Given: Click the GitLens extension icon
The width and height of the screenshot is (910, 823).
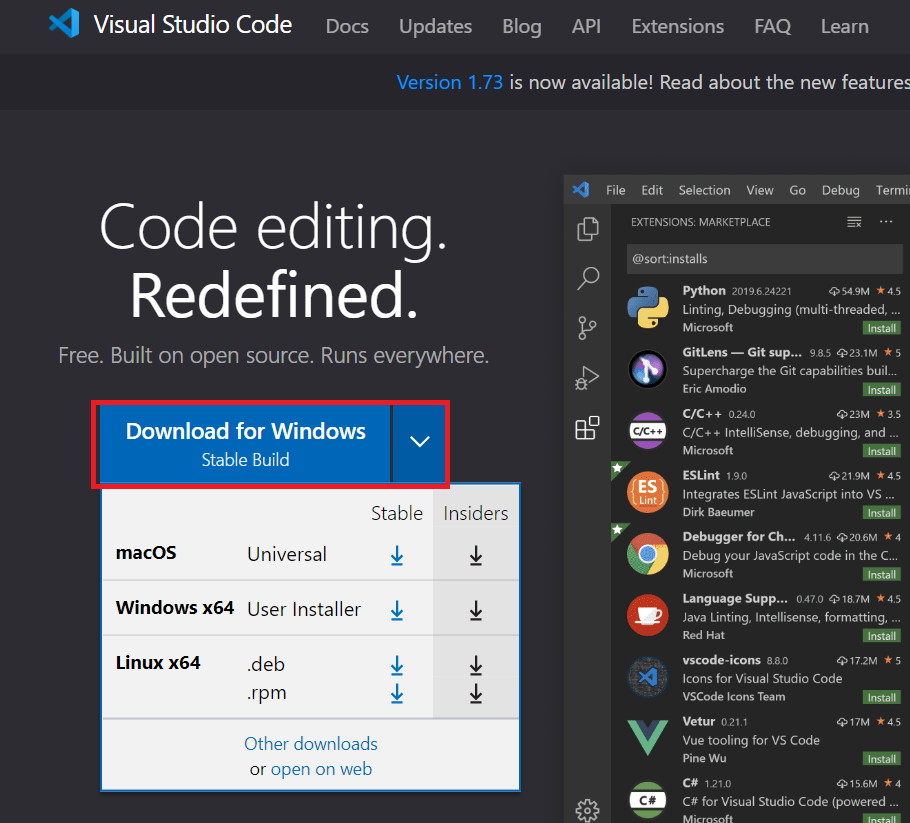Looking at the screenshot, I should coord(648,369).
